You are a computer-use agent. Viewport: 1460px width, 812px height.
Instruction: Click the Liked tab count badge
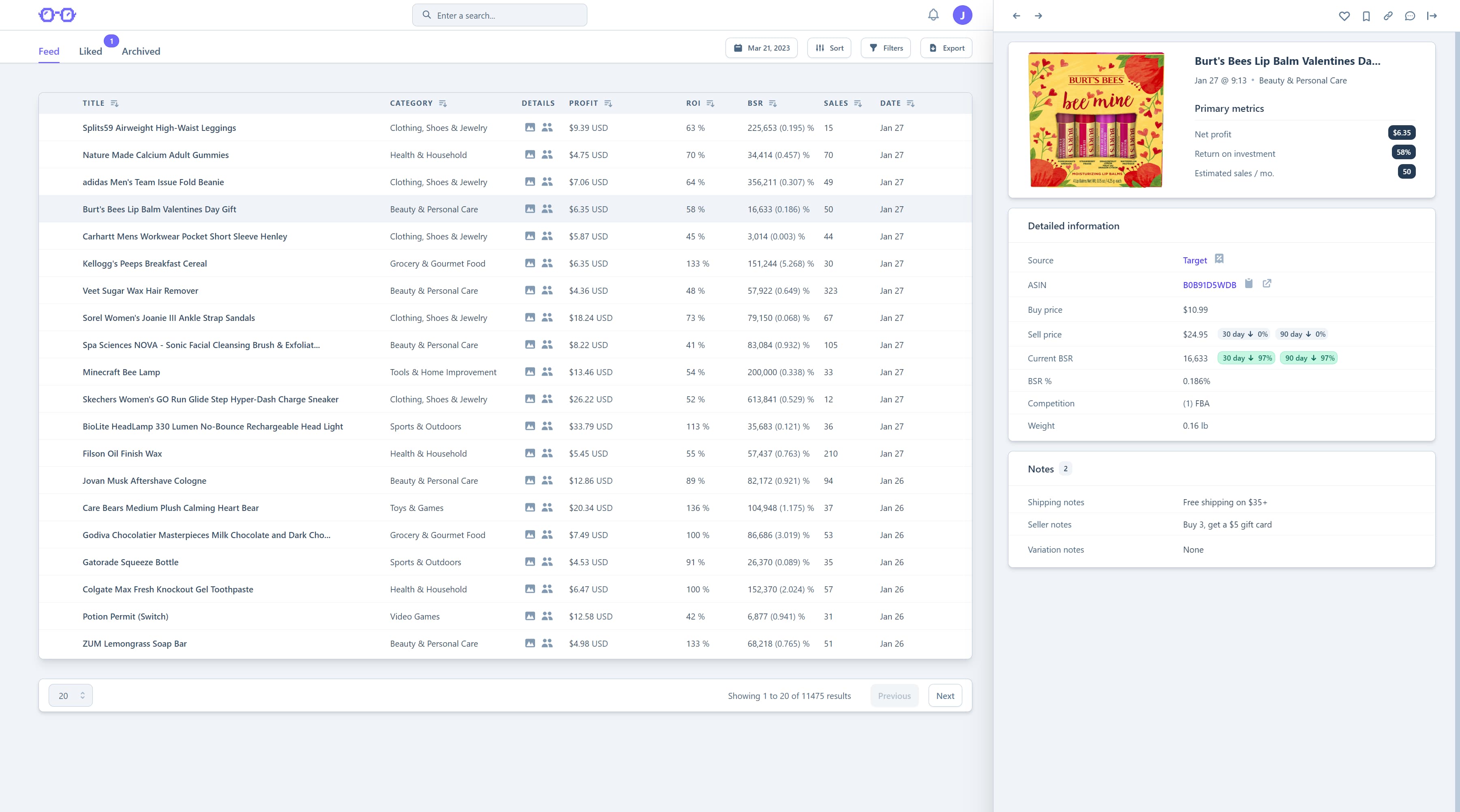tap(111, 41)
